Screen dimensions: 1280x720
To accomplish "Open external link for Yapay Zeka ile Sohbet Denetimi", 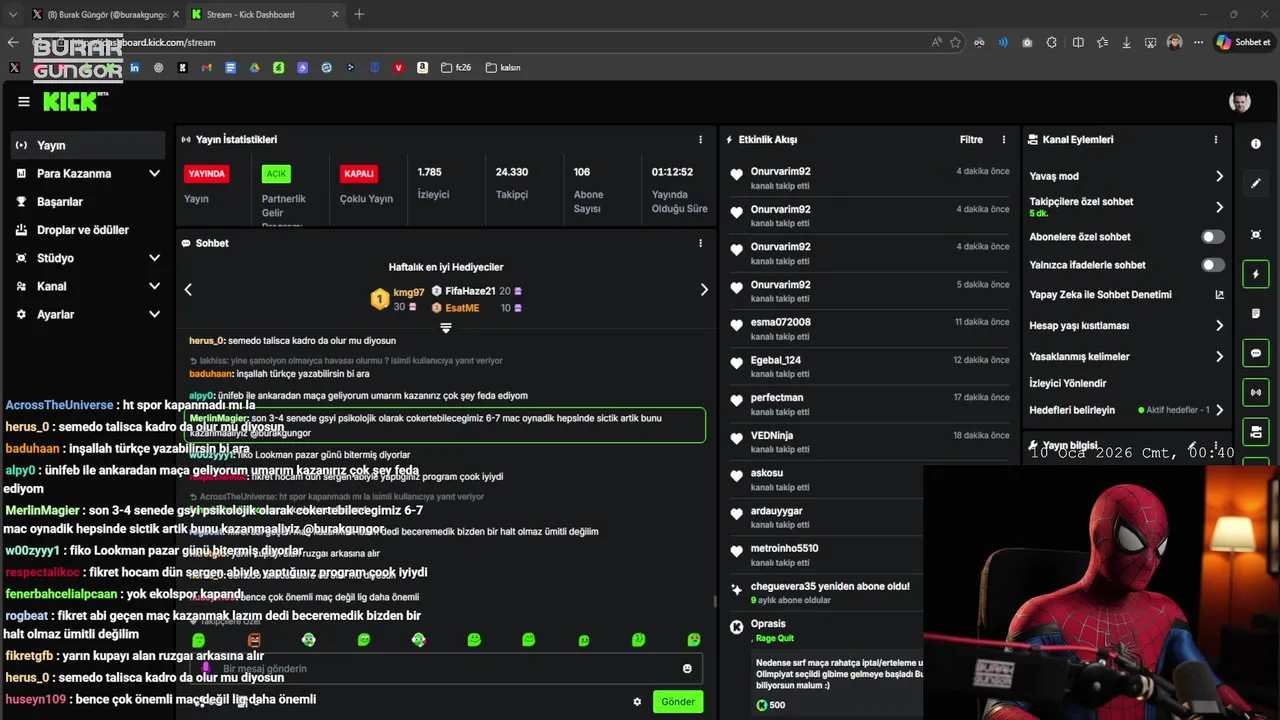I will [1219, 295].
